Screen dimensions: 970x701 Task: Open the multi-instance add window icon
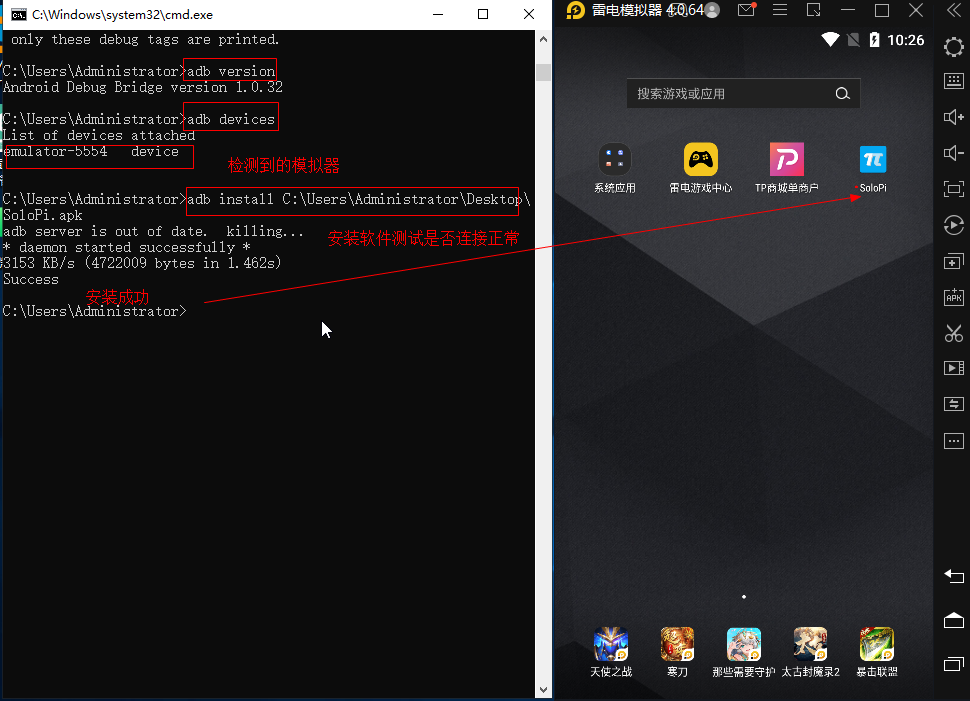[953, 261]
